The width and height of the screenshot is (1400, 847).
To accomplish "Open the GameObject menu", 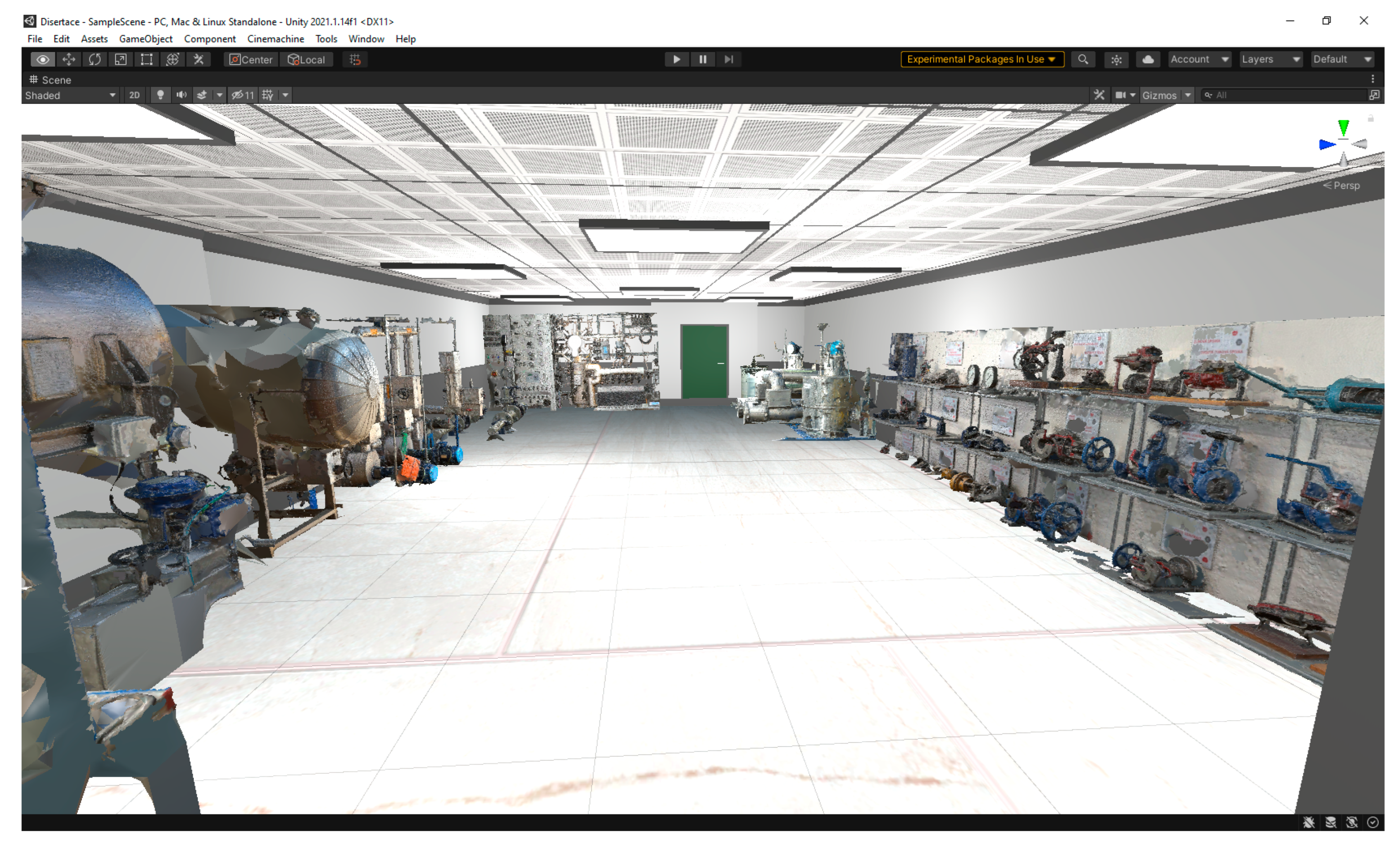I will pyautogui.click(x=145, y=39).
